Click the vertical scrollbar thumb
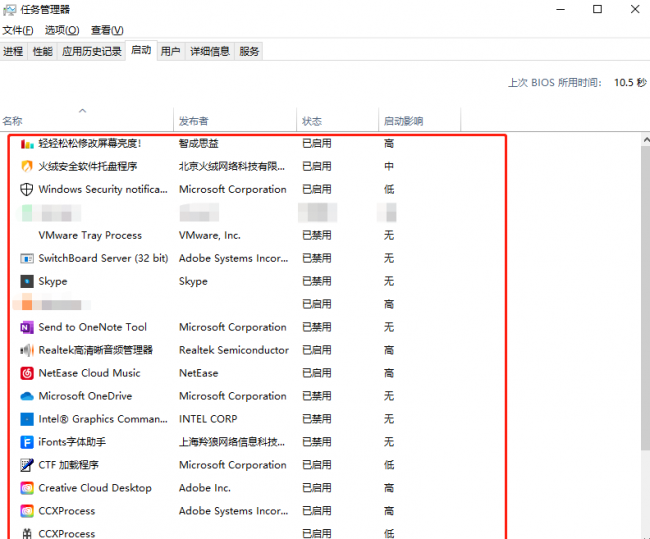Image resolution: width=650 pixels, height=539 pixels. 645,299
